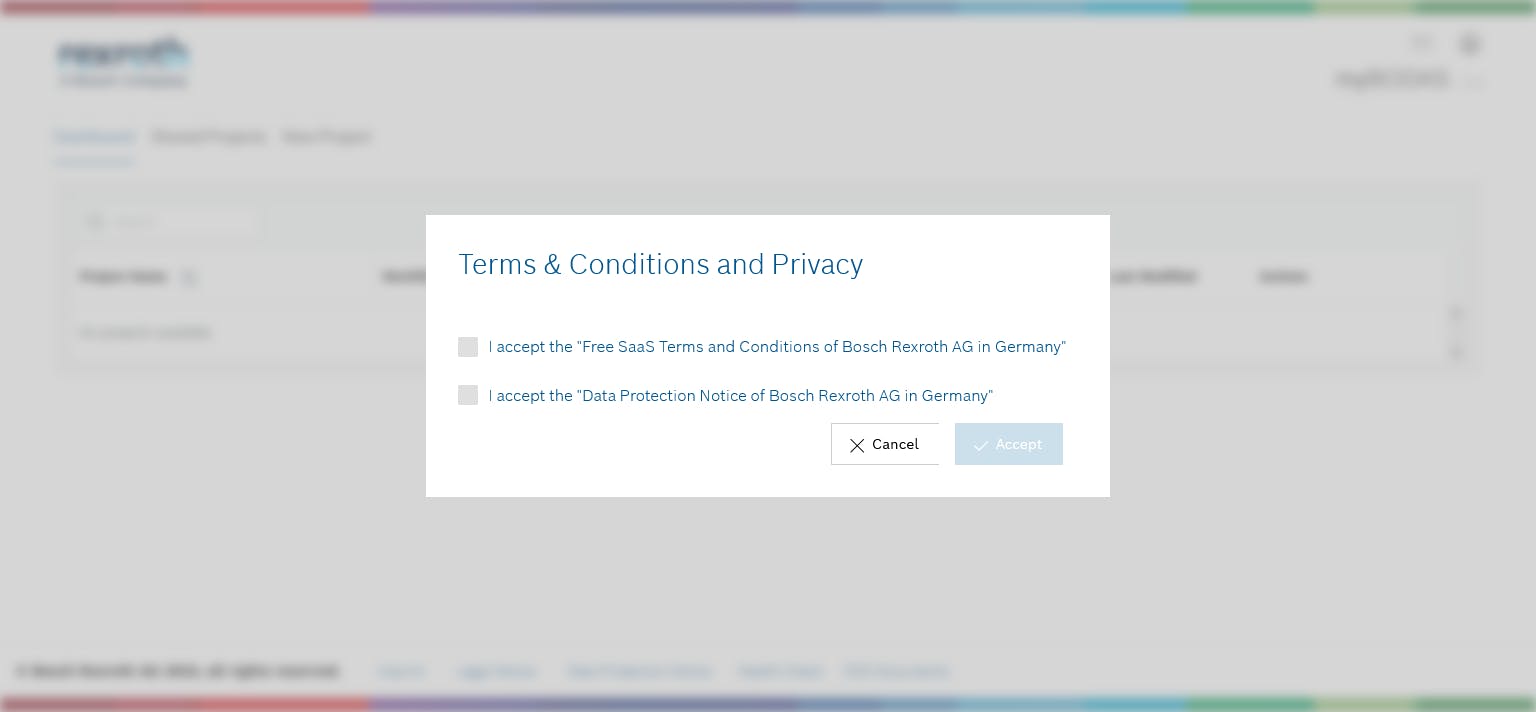1536x712 pixels.
Task: Click the magnifier icon in the search box
Action: 95,221
